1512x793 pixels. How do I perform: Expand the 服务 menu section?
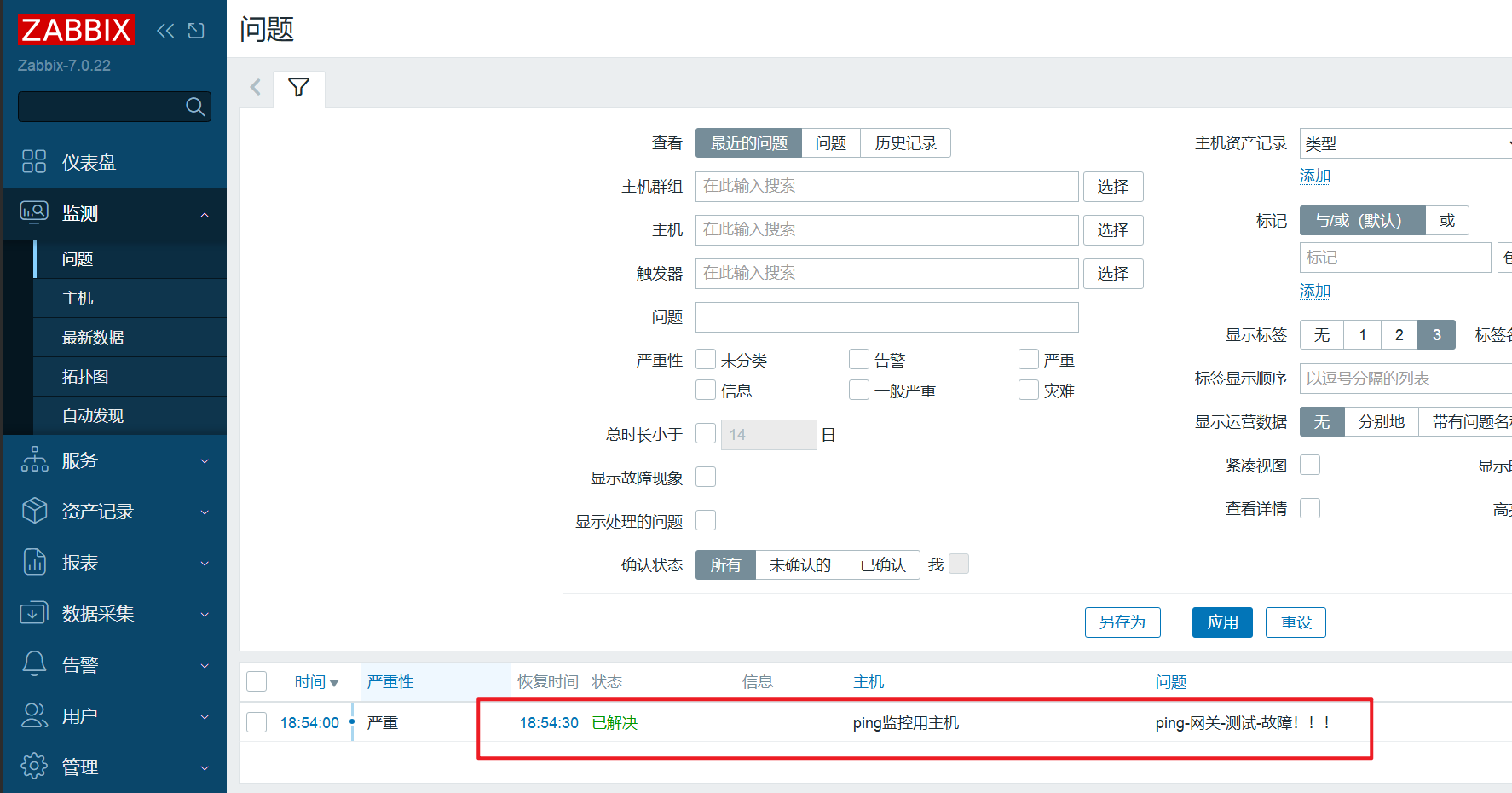(x=113, y=460)
